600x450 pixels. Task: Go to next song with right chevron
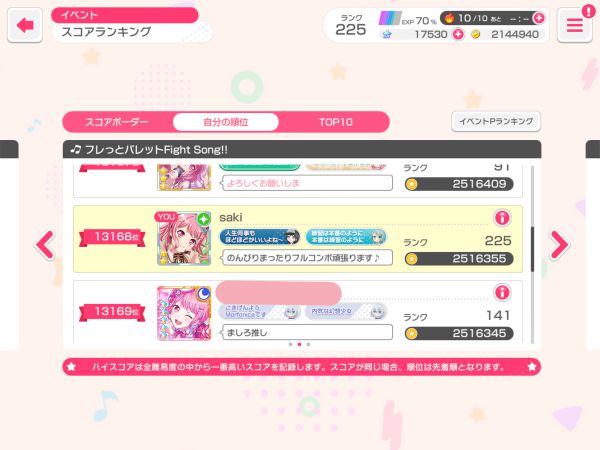pyautogui.click(x=559, y=244)
